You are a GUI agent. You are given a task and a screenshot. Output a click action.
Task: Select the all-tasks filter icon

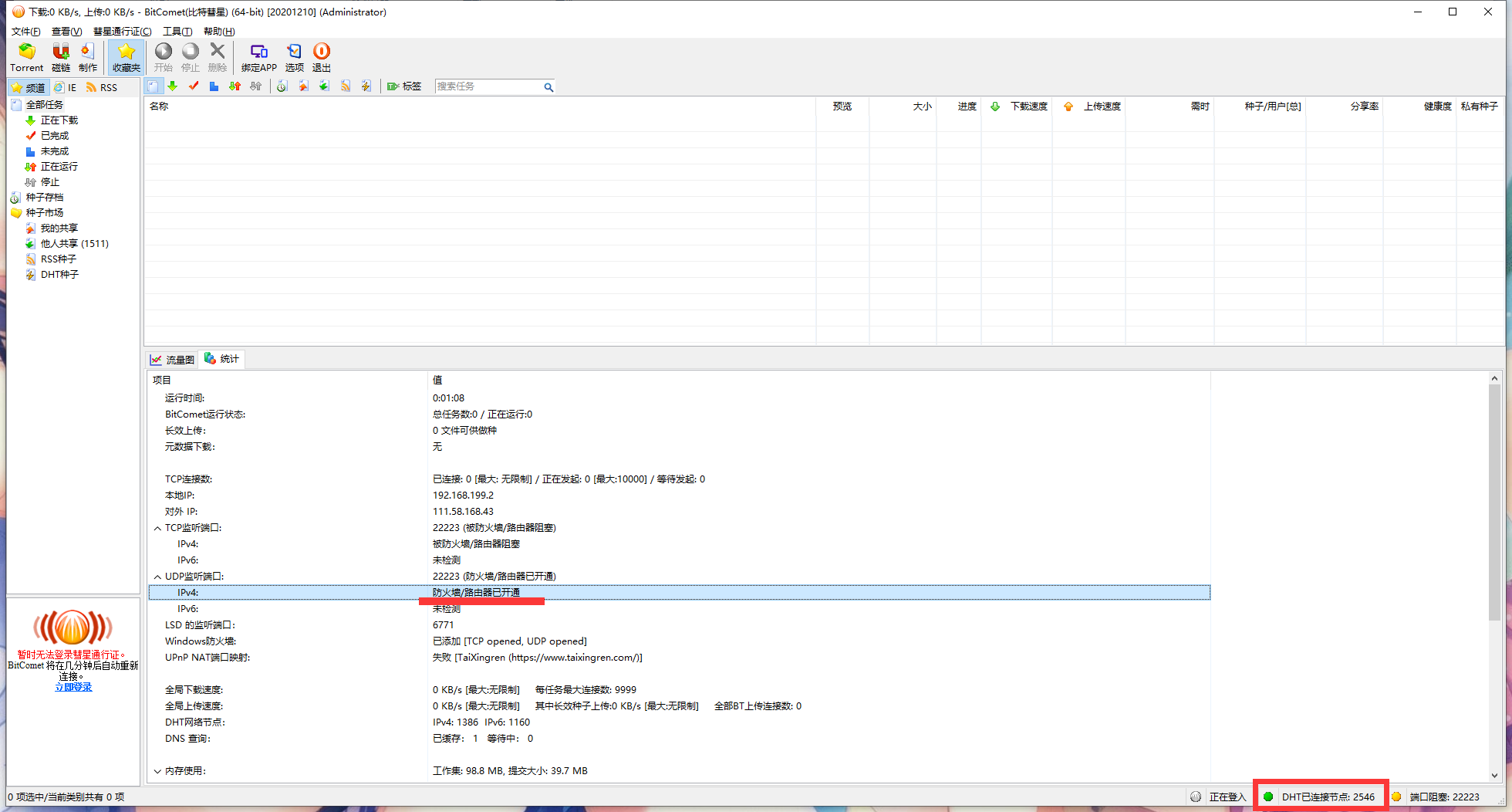[x=153, y=86]
